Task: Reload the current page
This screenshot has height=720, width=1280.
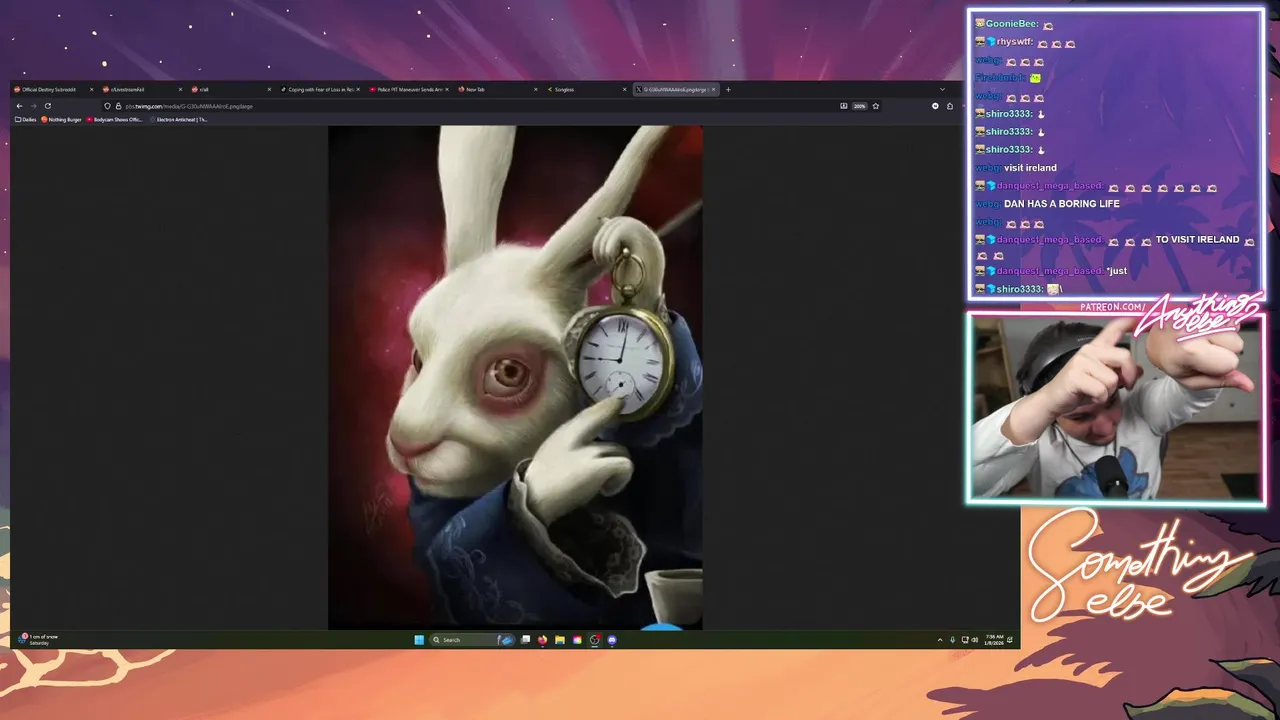Action: (47, 106)
